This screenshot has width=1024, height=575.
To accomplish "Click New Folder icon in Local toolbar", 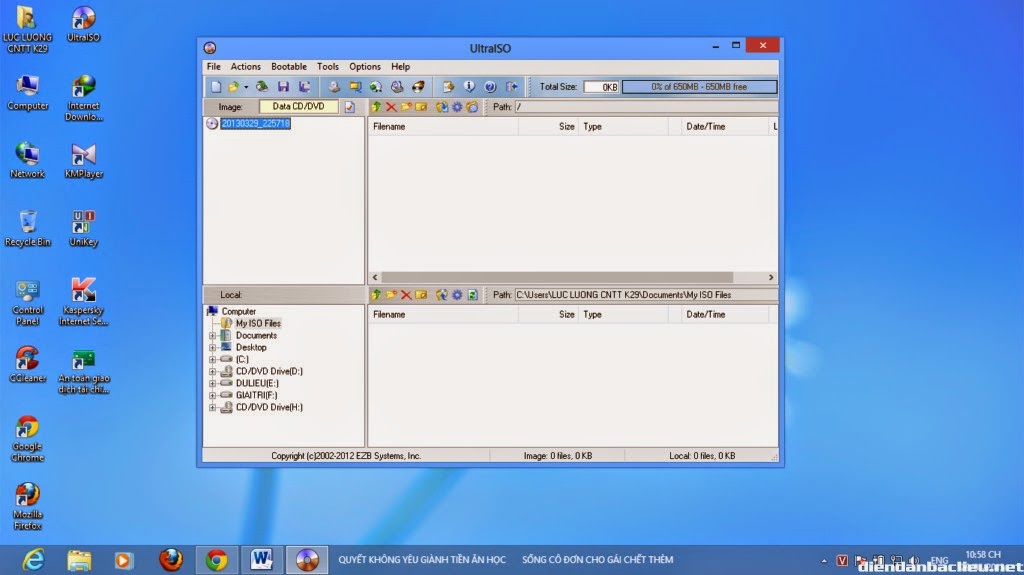I will pyautogui.click(x=391, y=295).
